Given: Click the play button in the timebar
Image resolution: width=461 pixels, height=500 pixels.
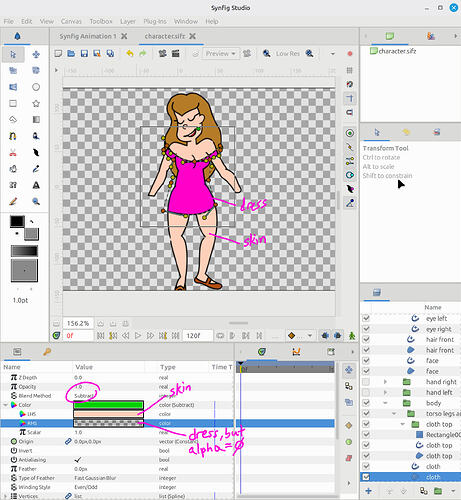Looking at the screenshot, I should coord(138,336).
